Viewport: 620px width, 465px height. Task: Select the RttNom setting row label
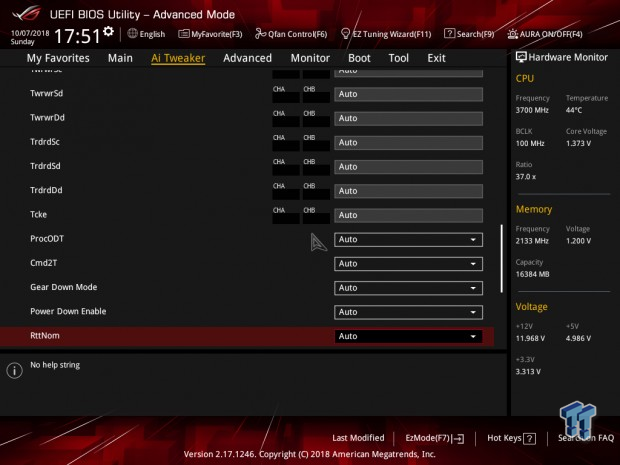point(45,336)
